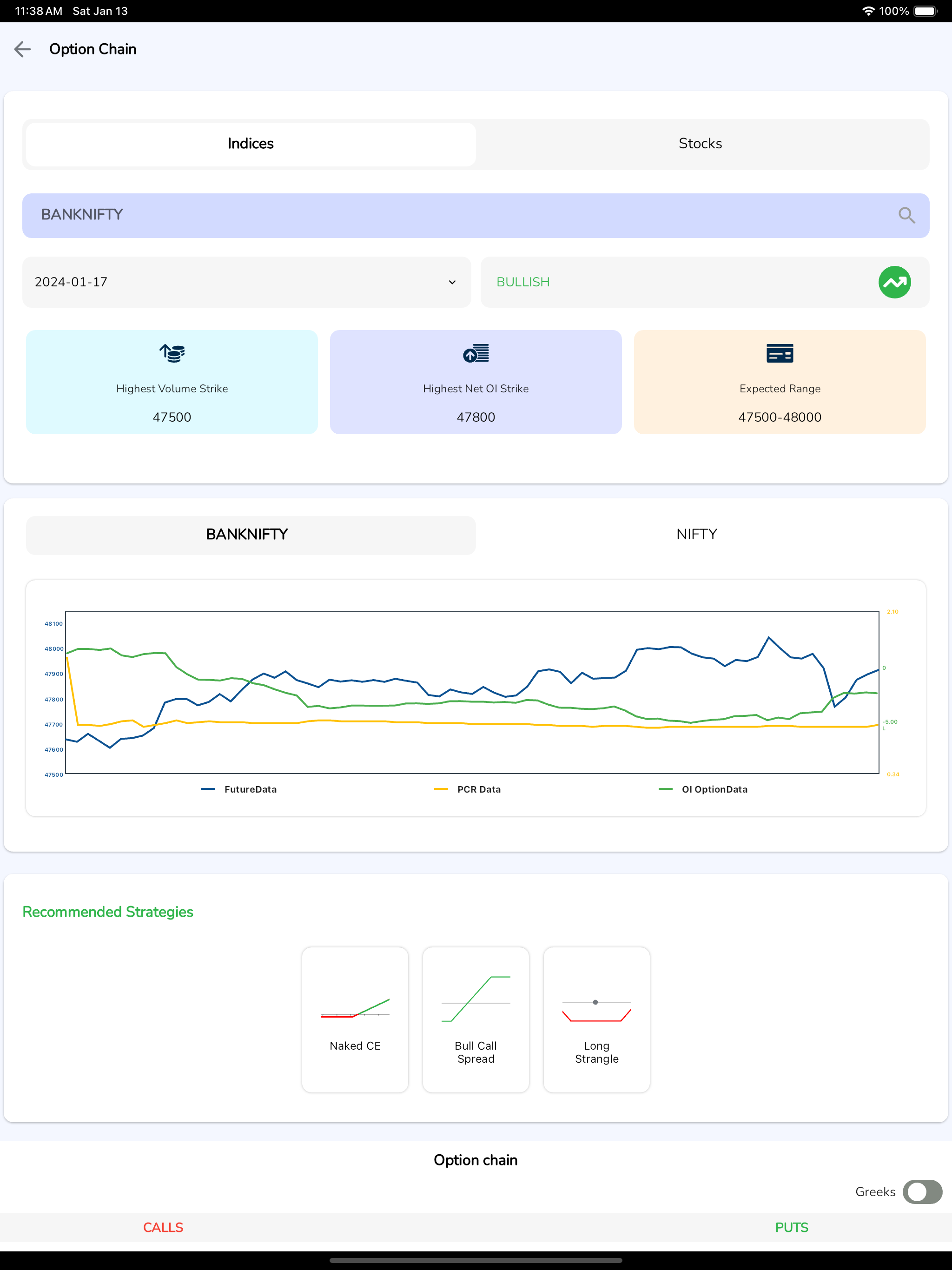Click the 48100 y-axis label
Viewport: 952px width, 1270px height.
tap(53, 623)
